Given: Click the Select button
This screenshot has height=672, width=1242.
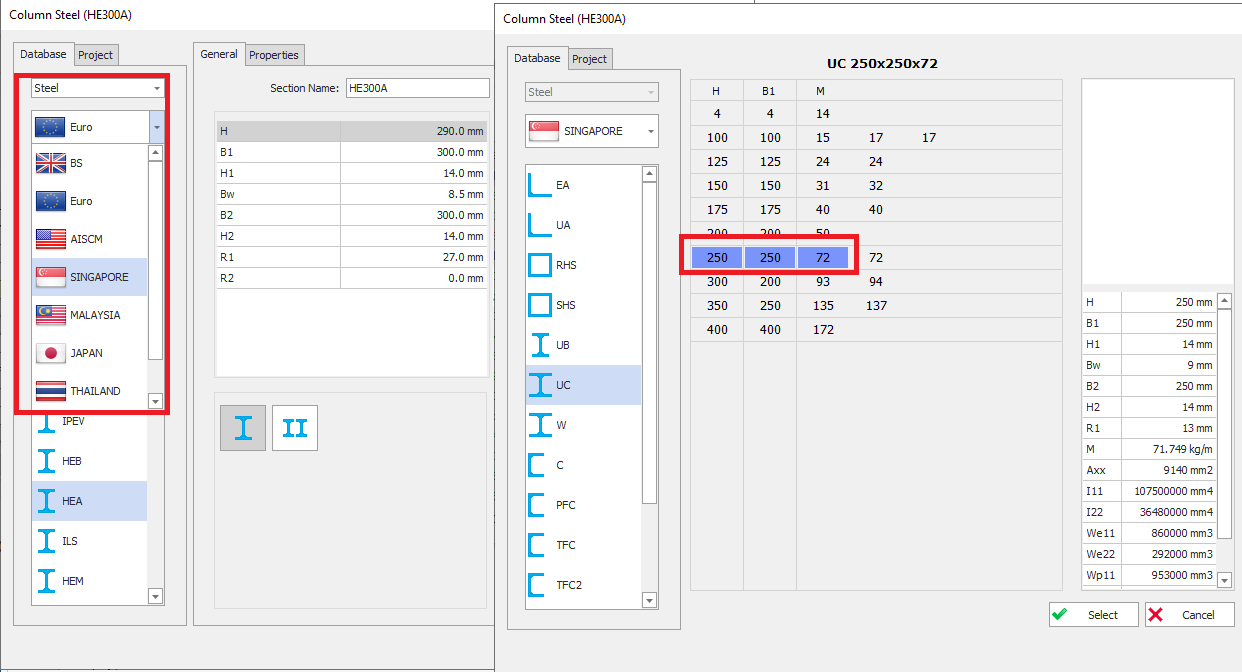Looking at the screenshot, I should [1093, 615].
